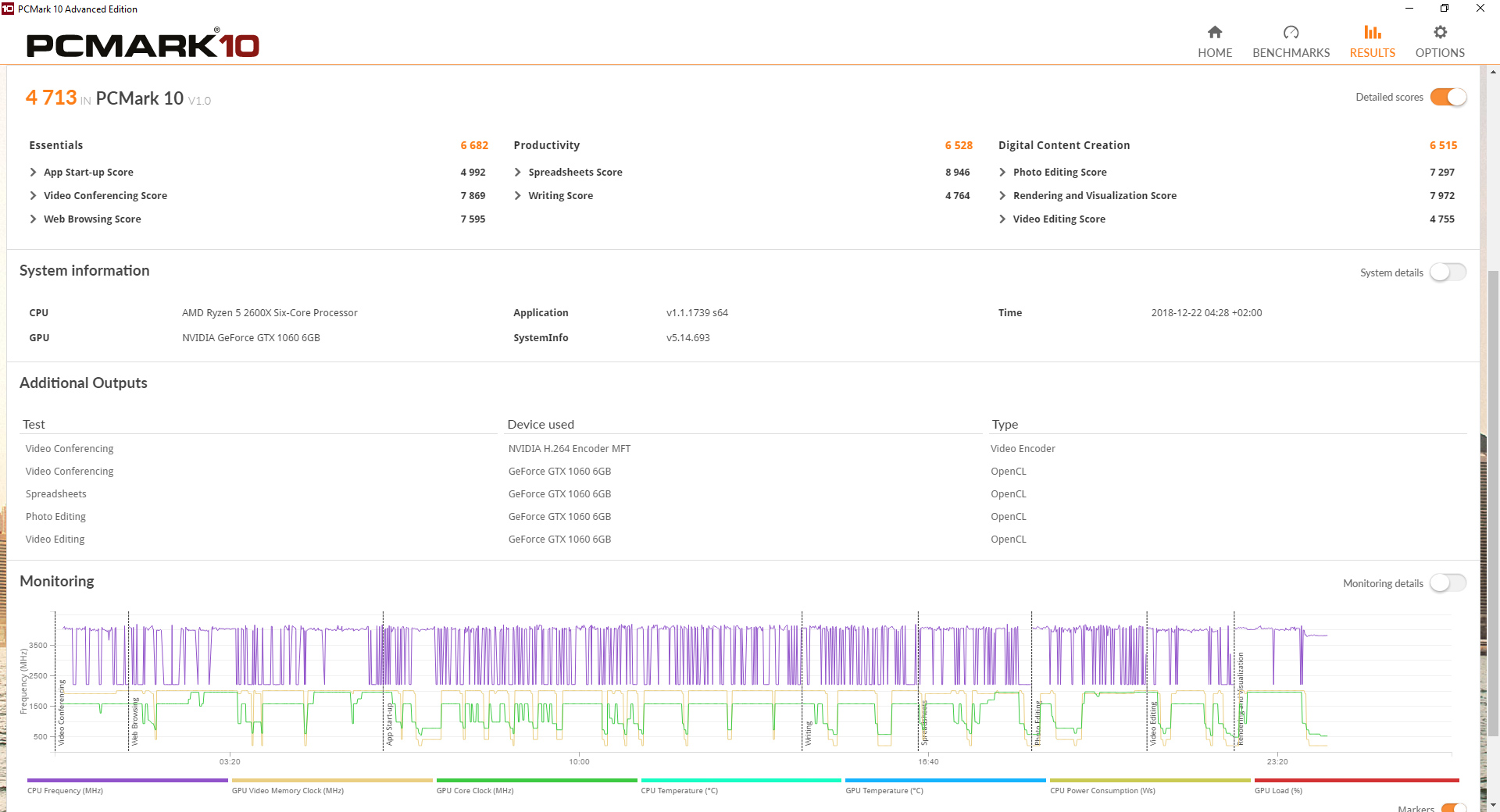1500x812 pixels.
Task: Restore down the PCMark 10 window
Action: tap(1445, 9)
